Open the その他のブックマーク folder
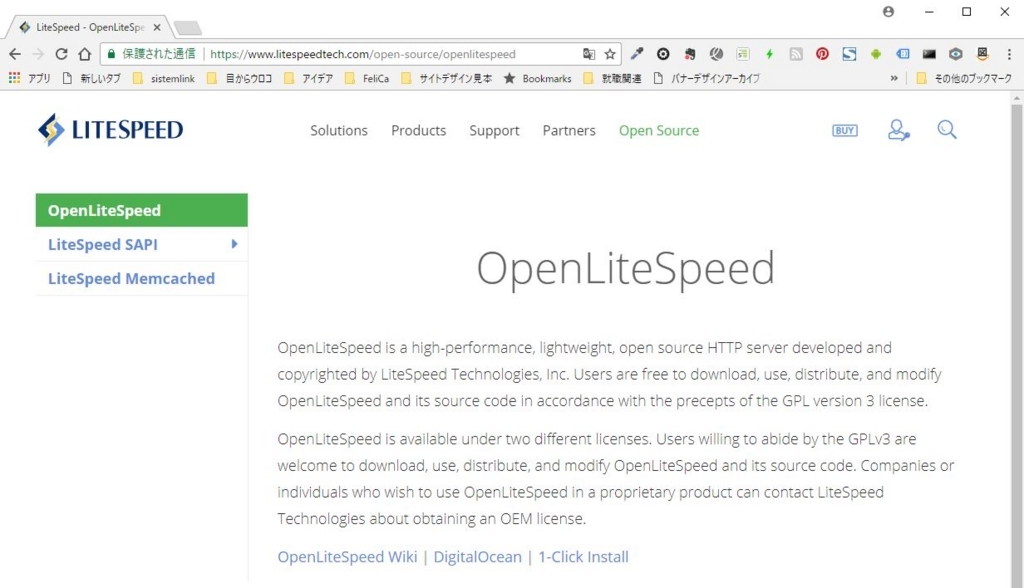This screenshot has width=1024, height=588. pos(964,78)
